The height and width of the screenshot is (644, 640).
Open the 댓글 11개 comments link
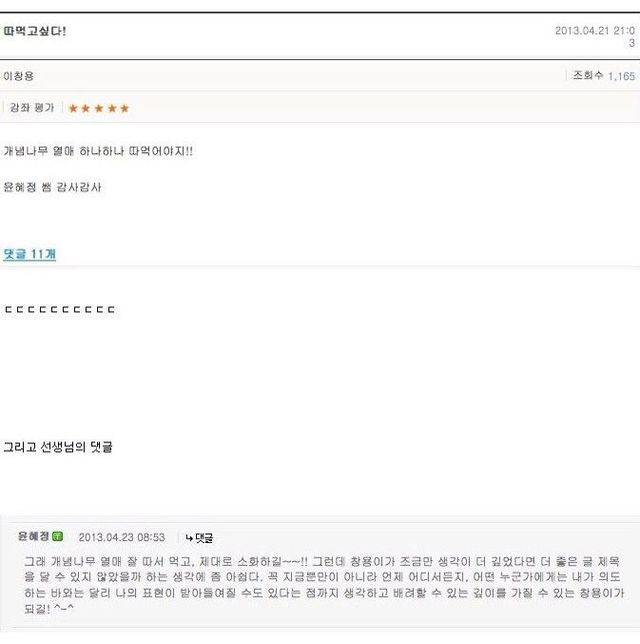[30, 254]
